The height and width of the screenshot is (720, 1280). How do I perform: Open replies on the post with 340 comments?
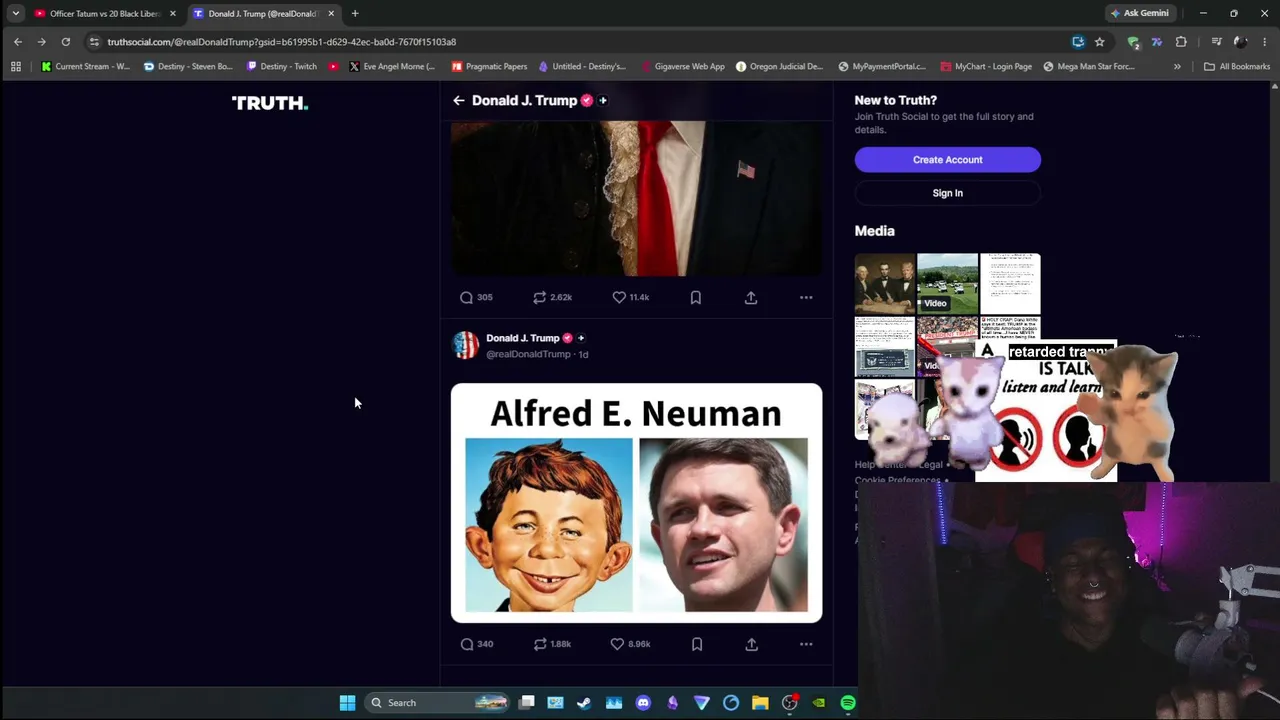pos(476,644)
